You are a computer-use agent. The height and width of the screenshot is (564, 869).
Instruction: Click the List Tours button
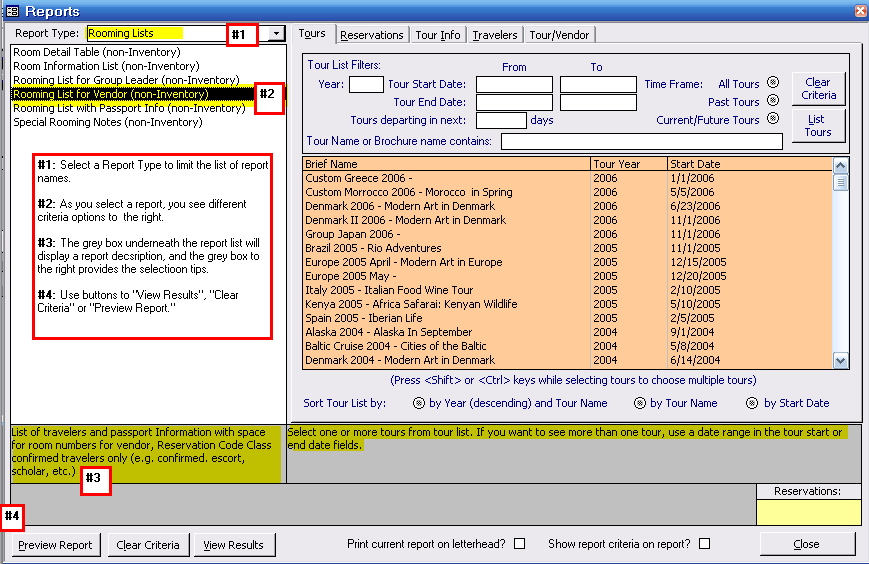click(818, 125)
